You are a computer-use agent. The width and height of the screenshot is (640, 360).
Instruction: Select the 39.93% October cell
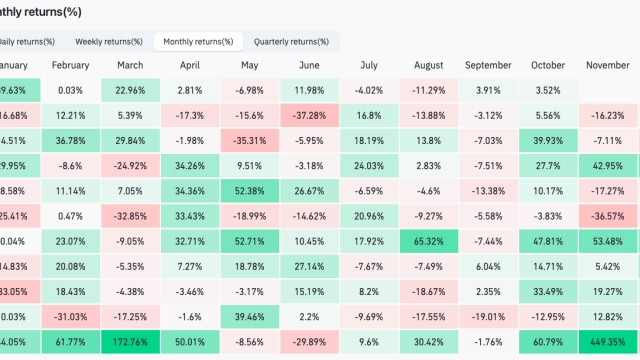(x=548, y=141)
